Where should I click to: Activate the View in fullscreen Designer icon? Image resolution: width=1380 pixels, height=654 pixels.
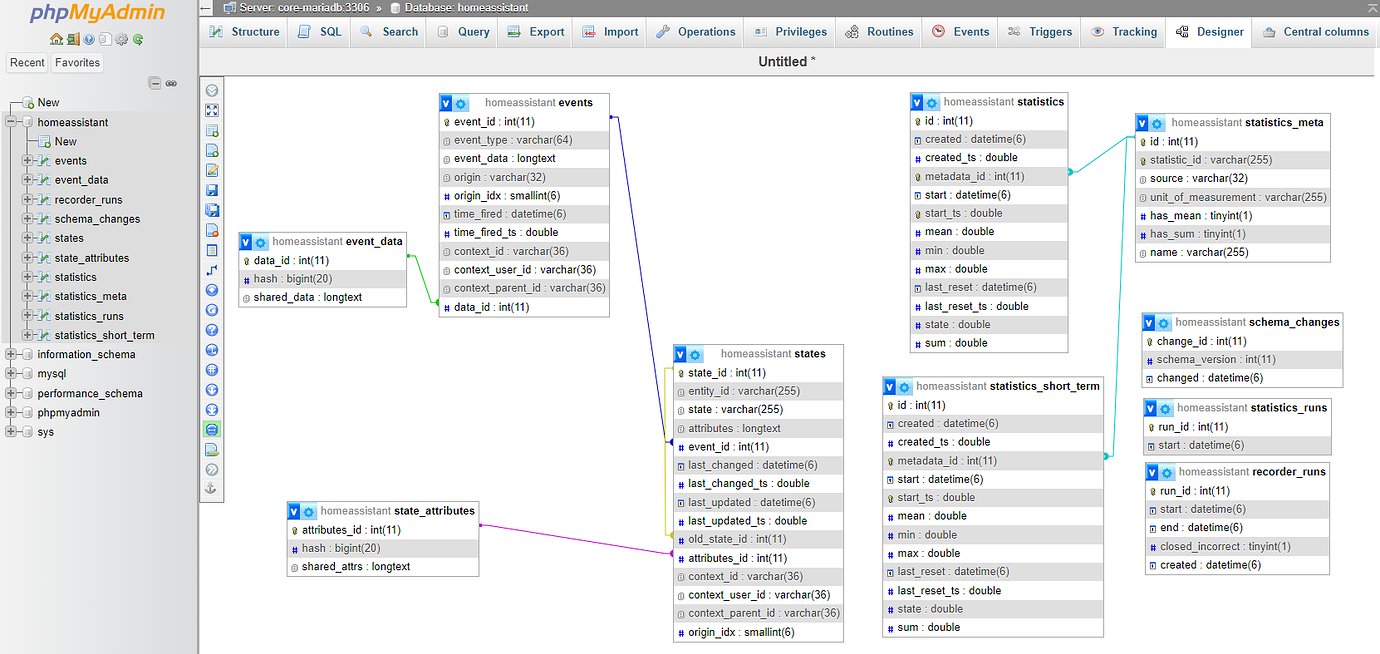coord(211,110)
